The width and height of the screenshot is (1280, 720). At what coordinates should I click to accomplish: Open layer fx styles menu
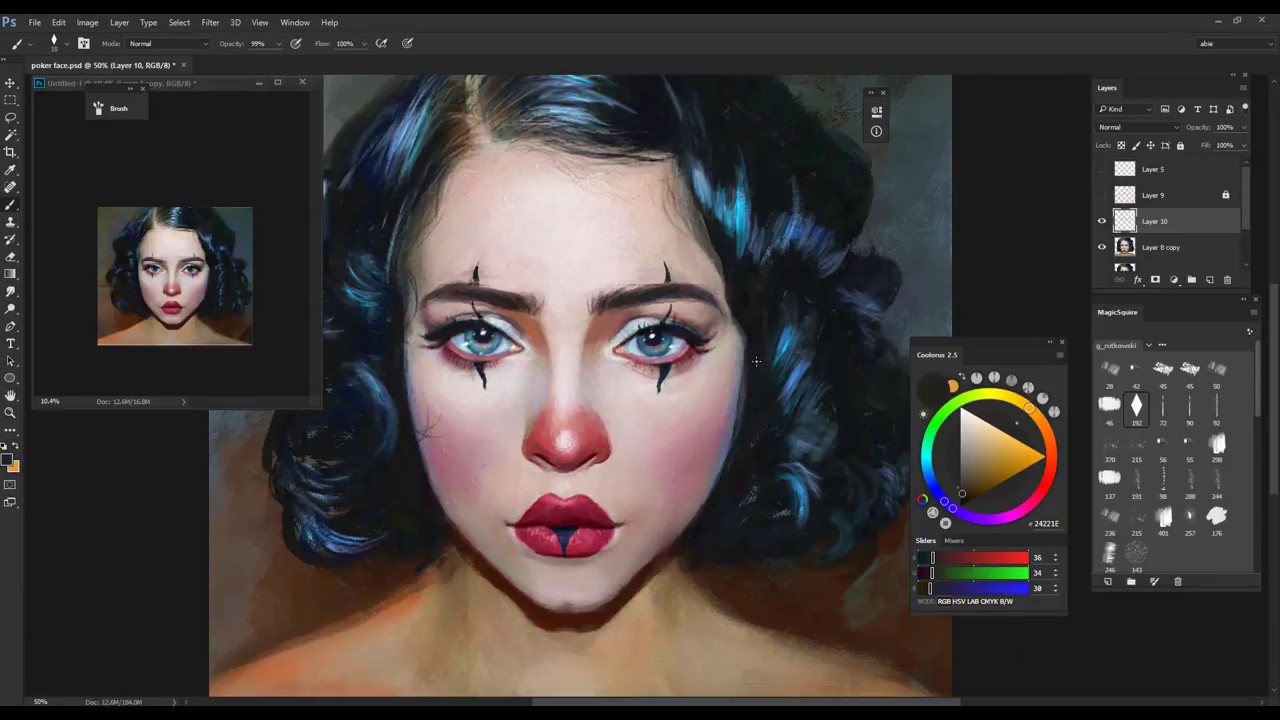coord(1137,280)
